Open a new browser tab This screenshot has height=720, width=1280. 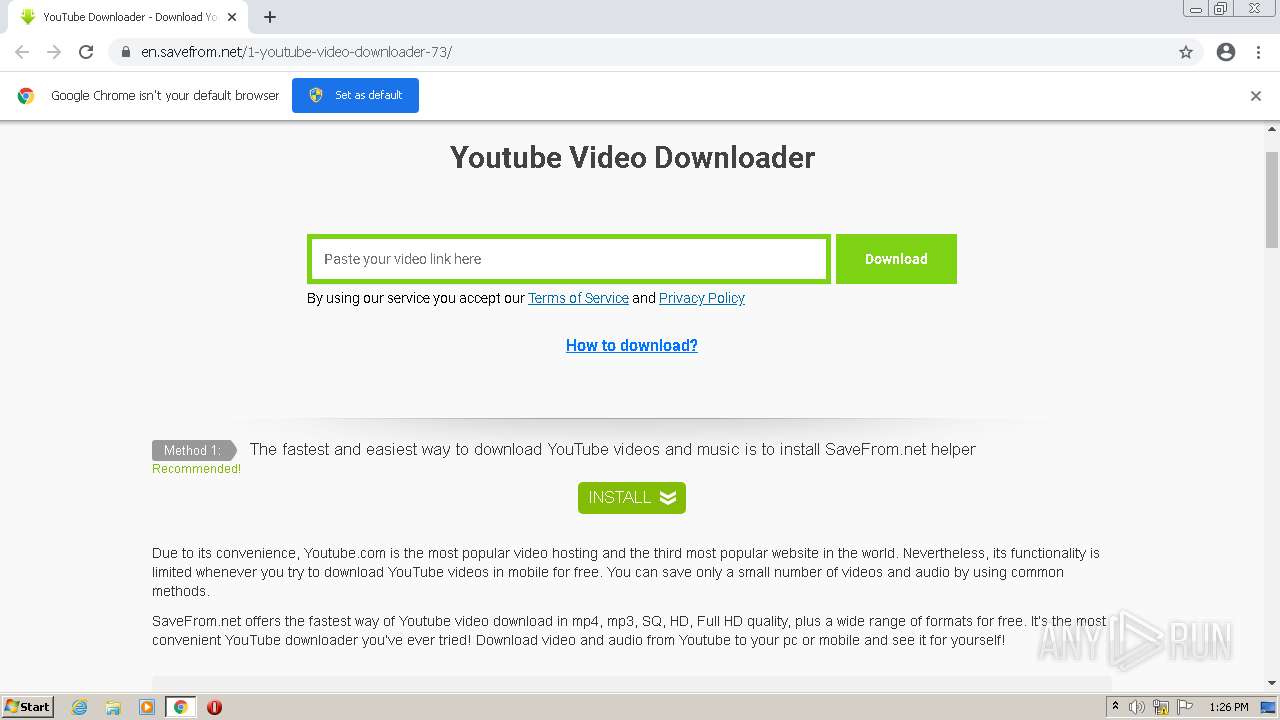click(x=270, y=17)
